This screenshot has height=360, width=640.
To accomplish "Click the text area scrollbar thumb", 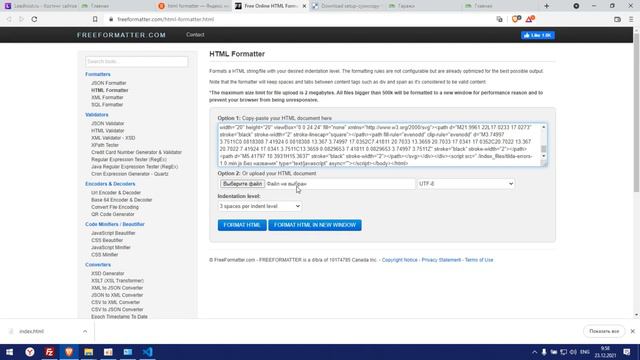I will pos(543,149).
